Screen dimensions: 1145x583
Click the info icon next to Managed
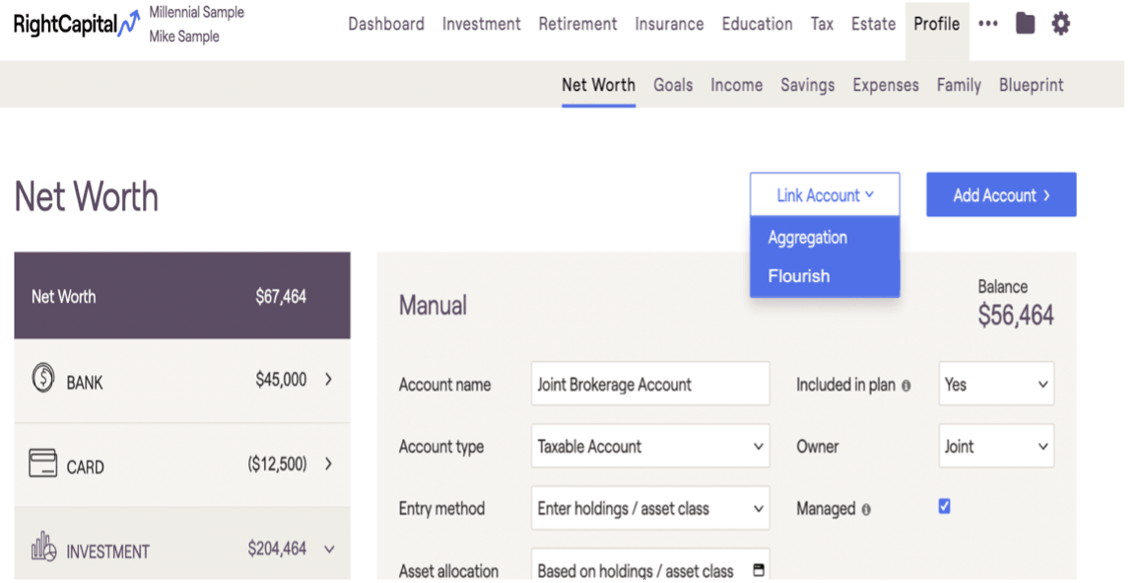865,510
